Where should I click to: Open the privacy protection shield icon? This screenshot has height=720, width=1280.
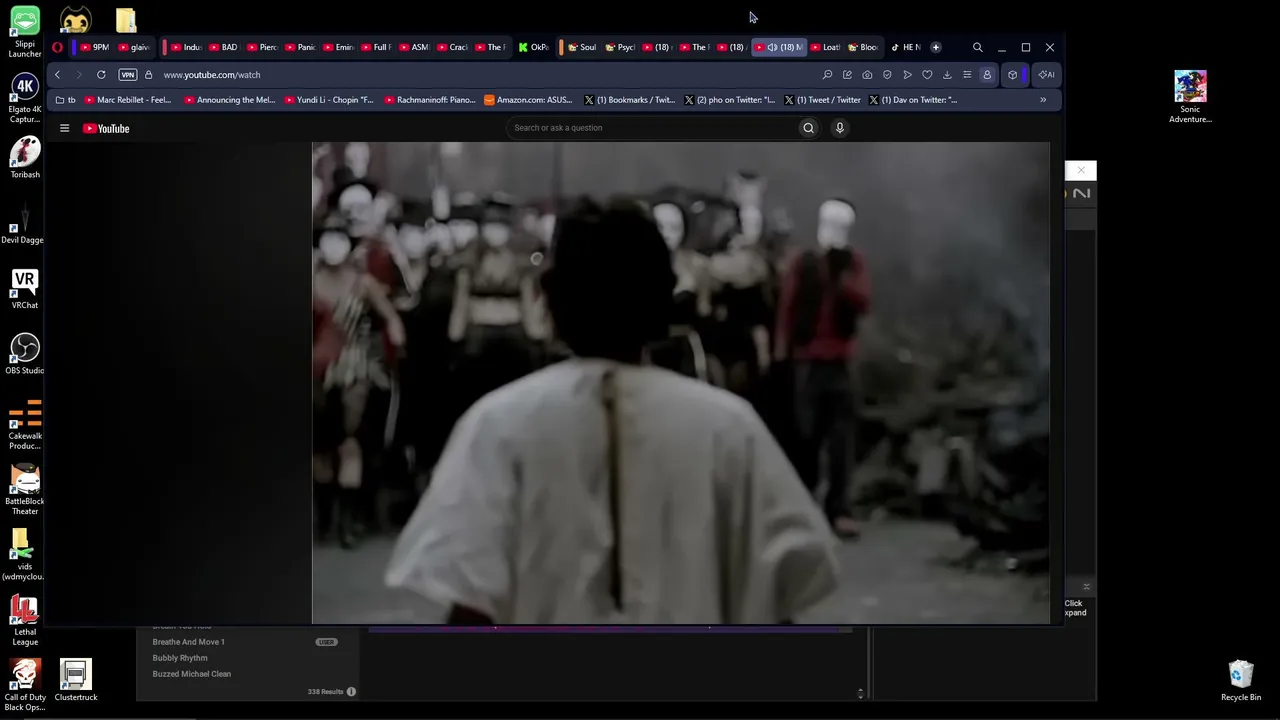[887, 75]
